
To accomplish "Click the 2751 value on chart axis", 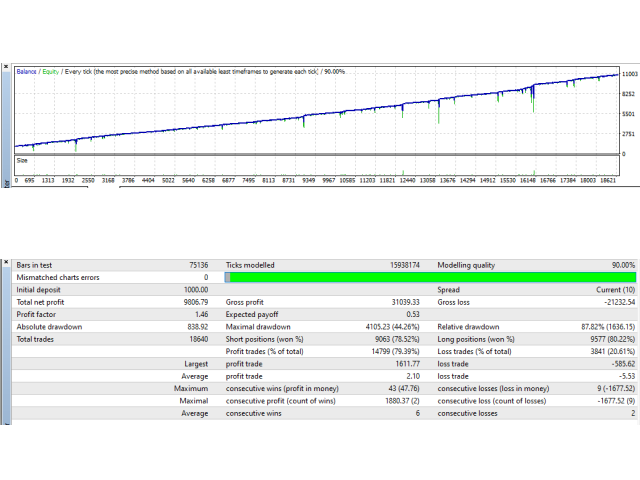I will [x=628, y=134].
